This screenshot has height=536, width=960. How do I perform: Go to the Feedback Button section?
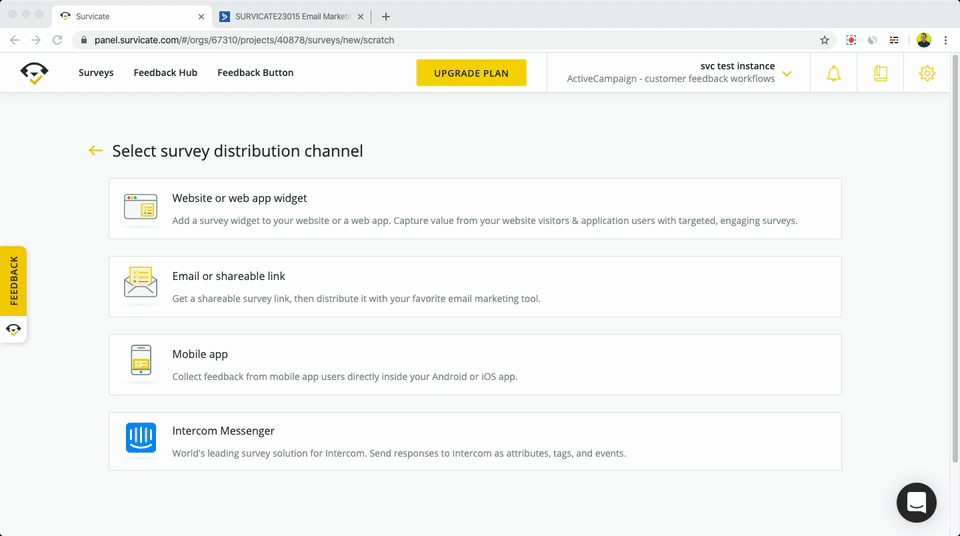pos(255,73)
